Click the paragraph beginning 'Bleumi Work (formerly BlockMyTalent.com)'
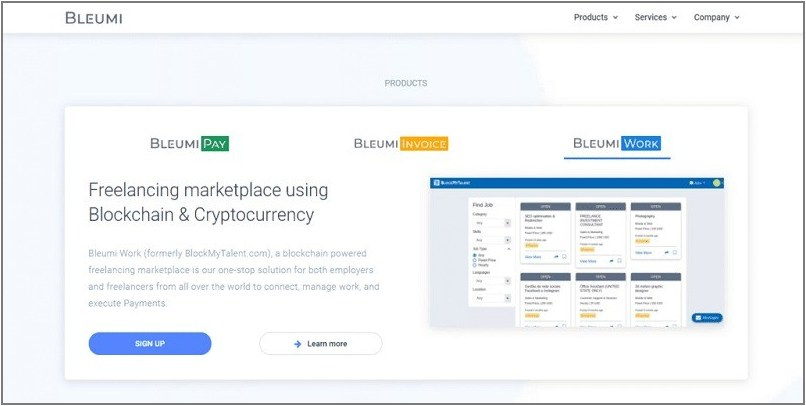The height and width of the screenshot is (406, 806). point(234,278)
